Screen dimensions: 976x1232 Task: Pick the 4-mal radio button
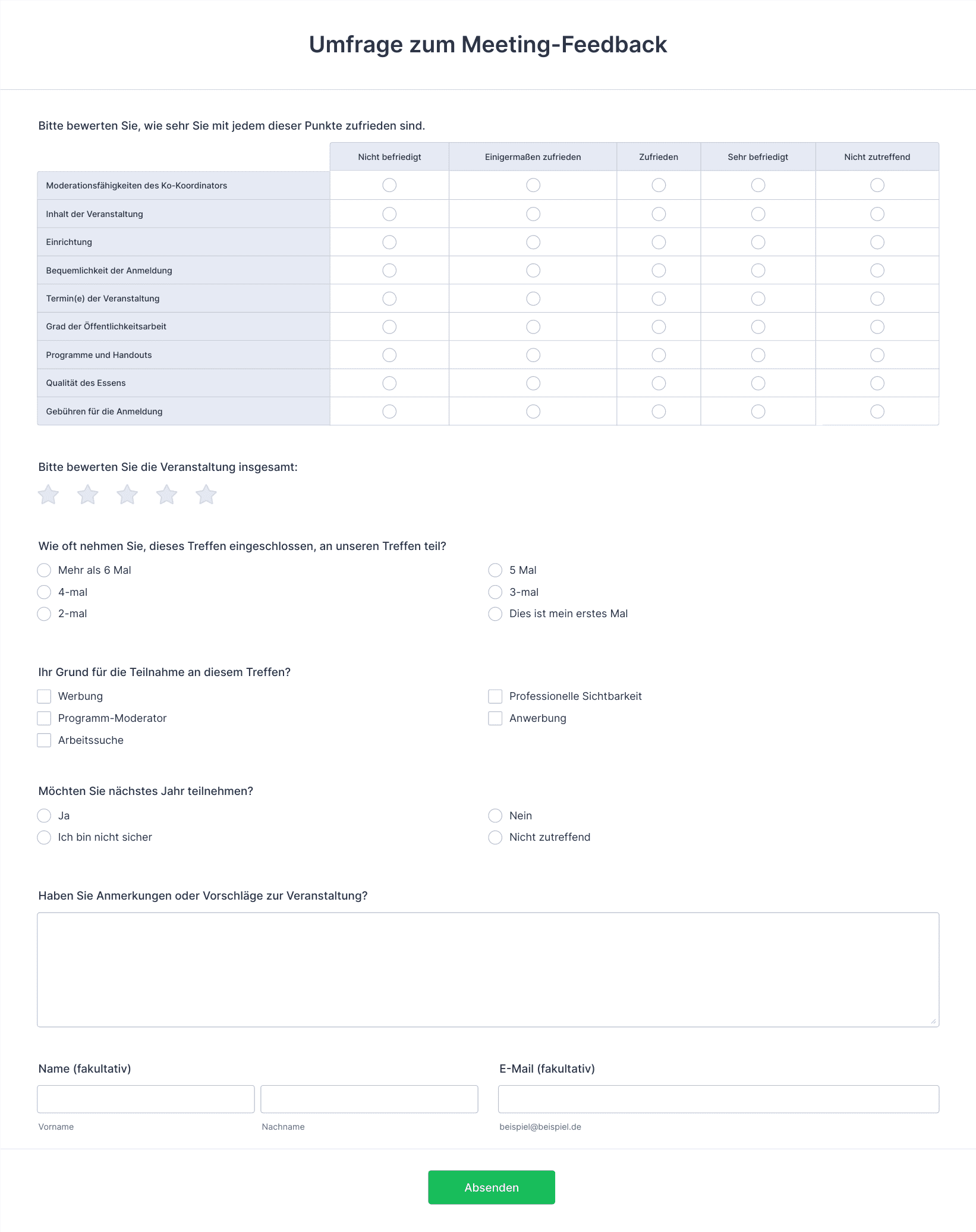tap(44, 592)
